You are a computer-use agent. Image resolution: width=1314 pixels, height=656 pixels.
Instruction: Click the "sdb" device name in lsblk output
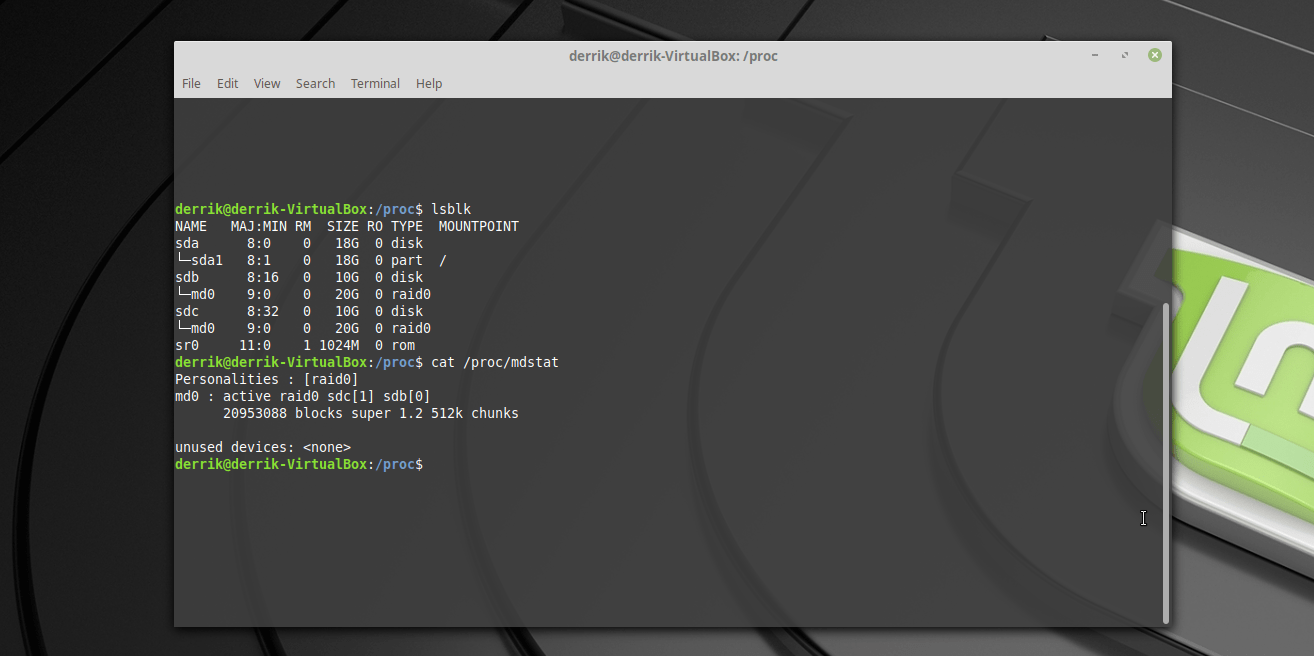pyautogui.click(x=187, y=277)
